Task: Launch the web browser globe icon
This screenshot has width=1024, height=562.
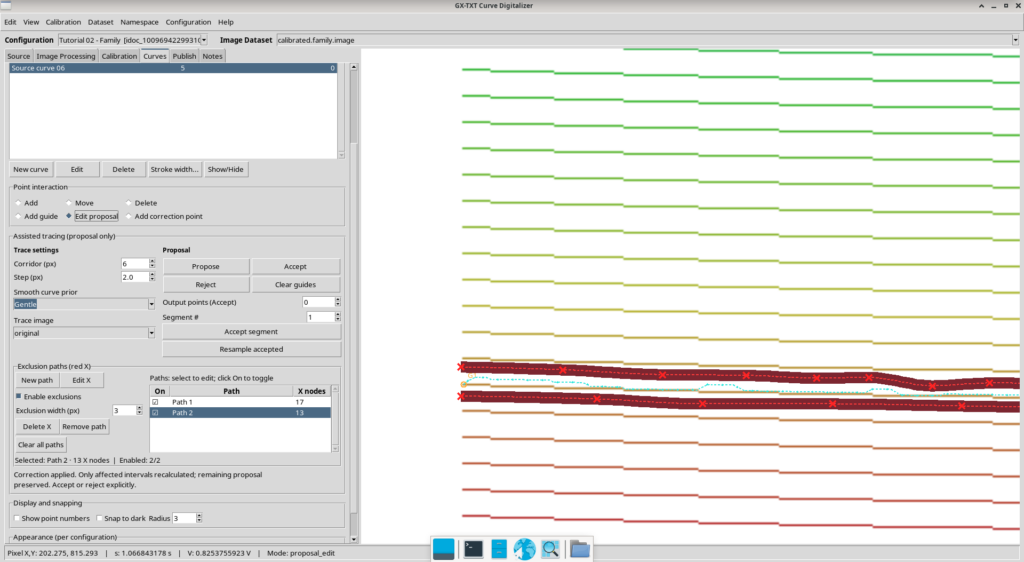Action: click(x=524, y=549)
